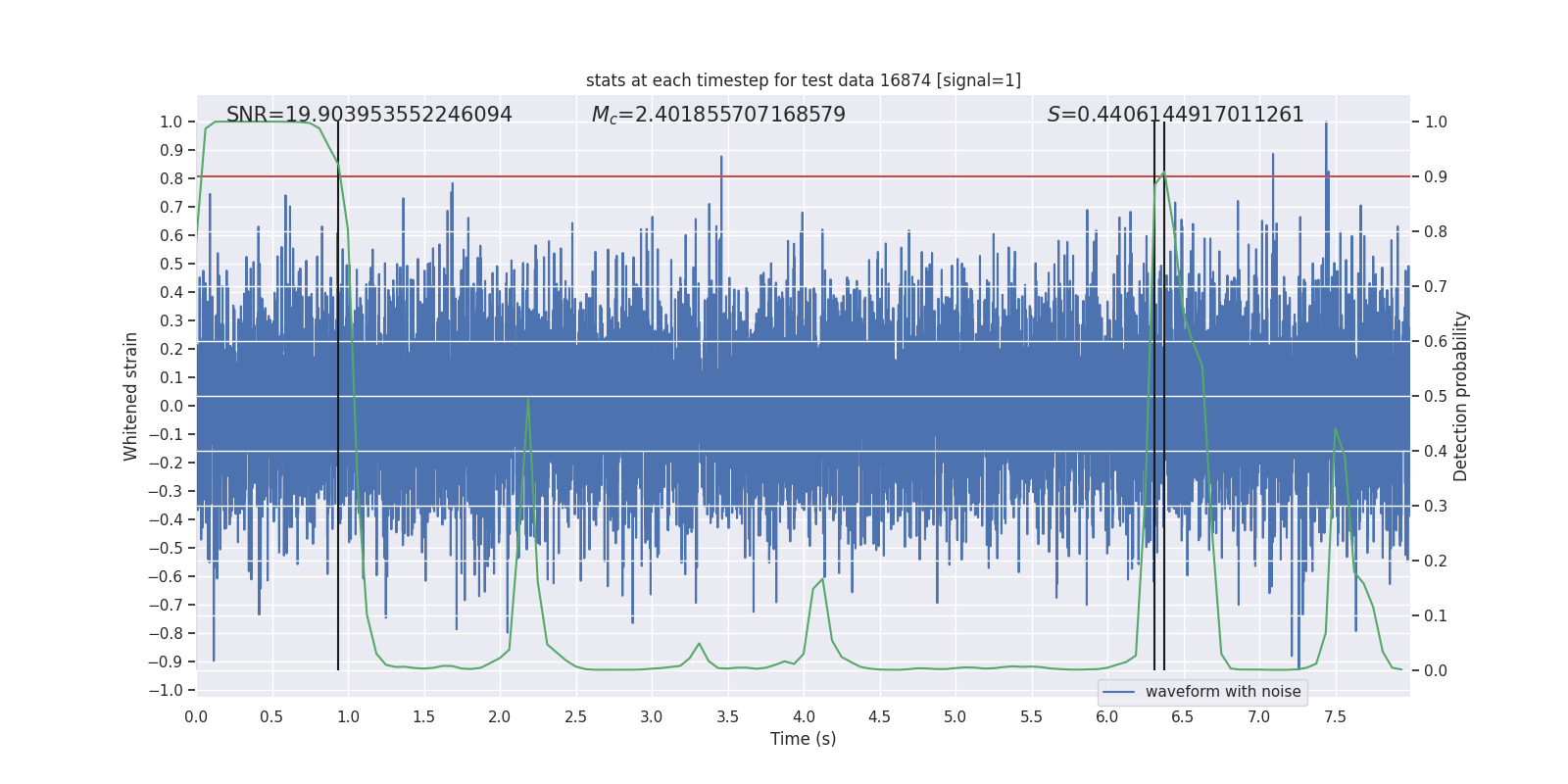Click the chirp mass Mc annotation
The height and width of the screenshot is (784, 1568).
click(x=718, y=115)
